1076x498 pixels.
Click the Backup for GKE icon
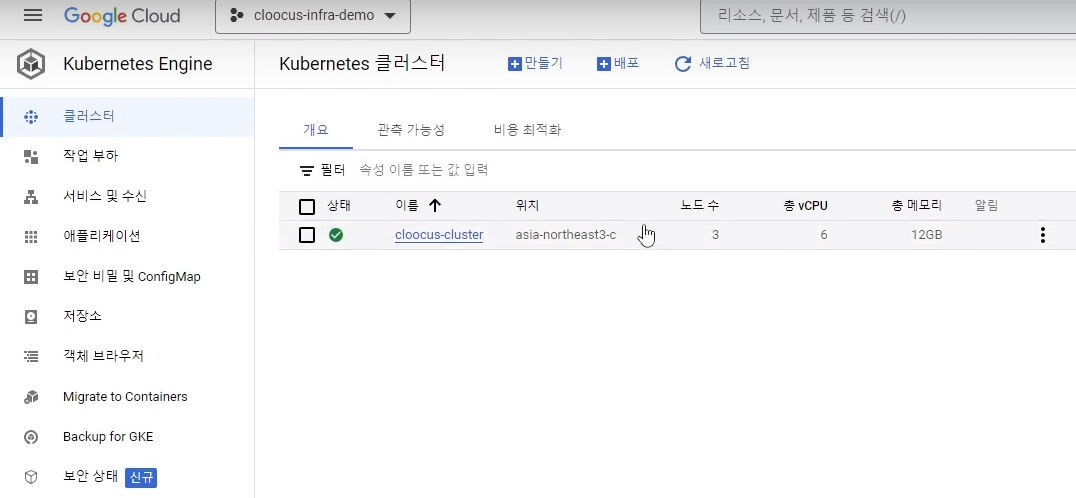click(31, 437)
